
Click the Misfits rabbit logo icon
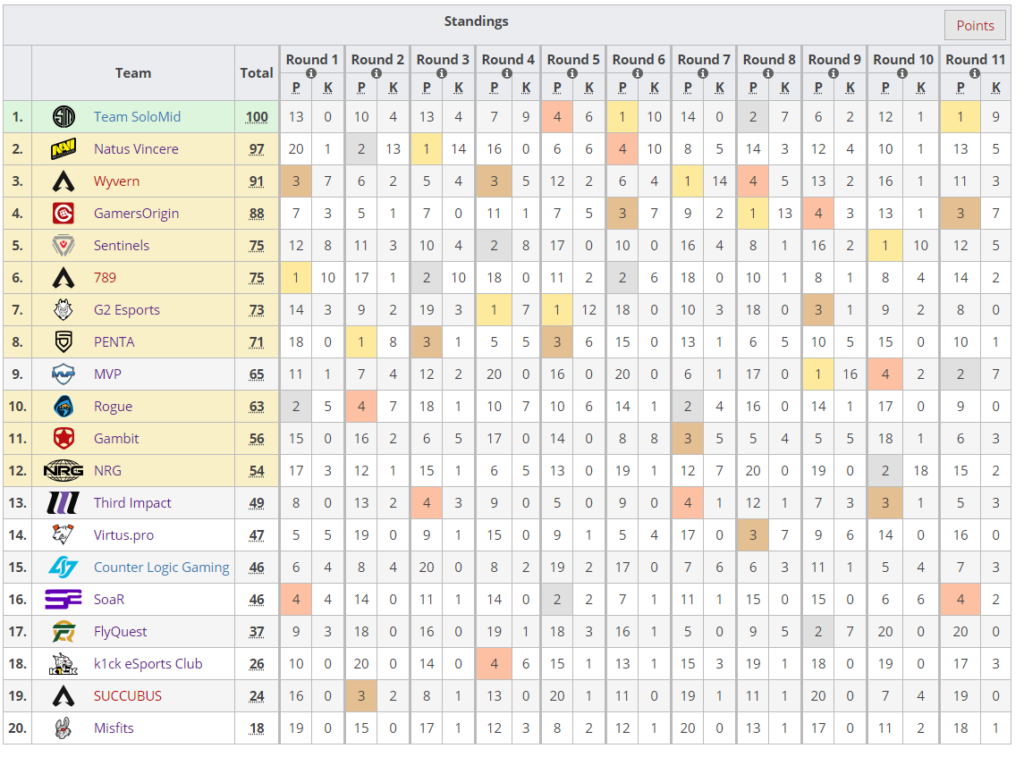point(63,728)
